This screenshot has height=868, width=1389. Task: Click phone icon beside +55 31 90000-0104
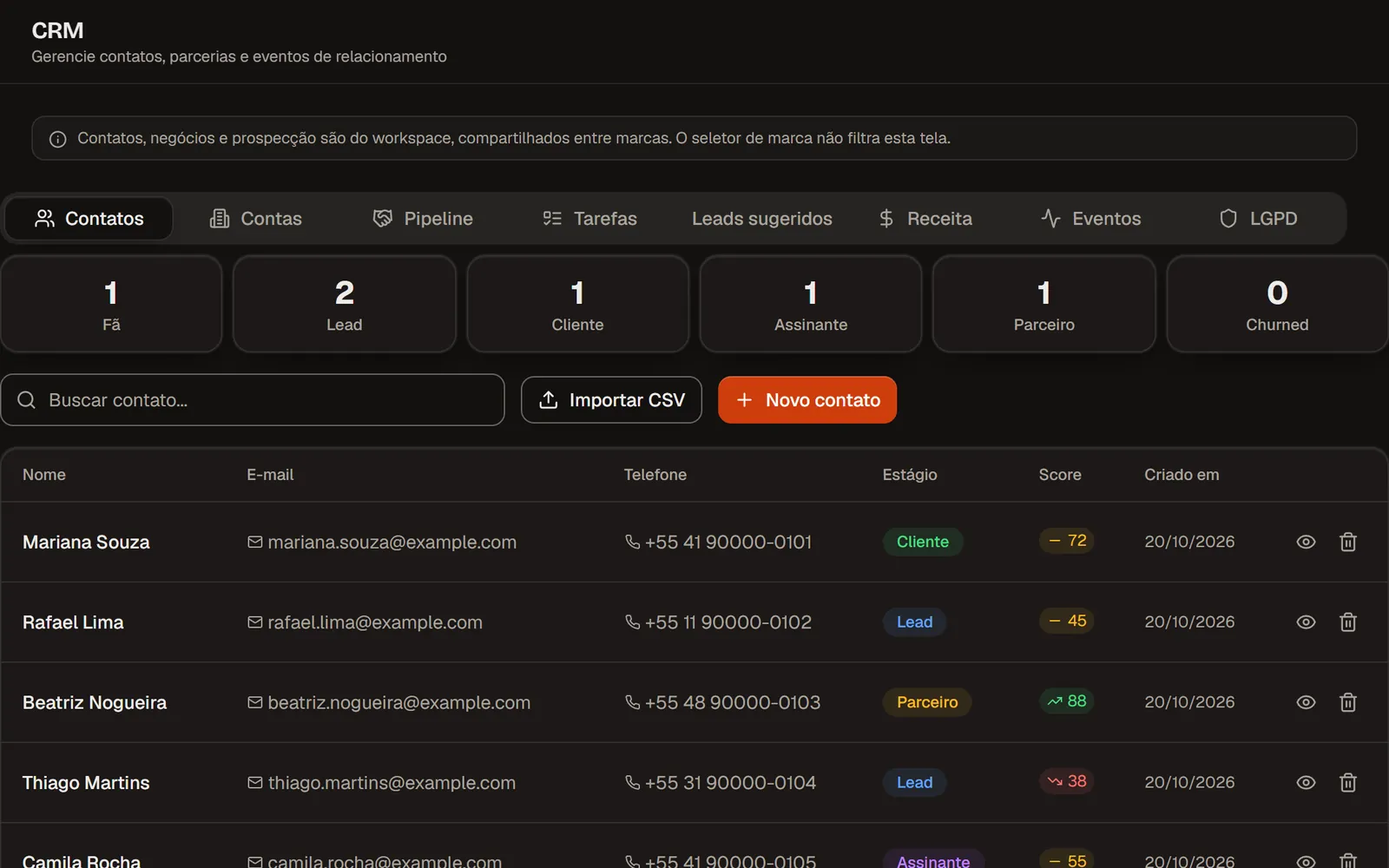(632, 783)
